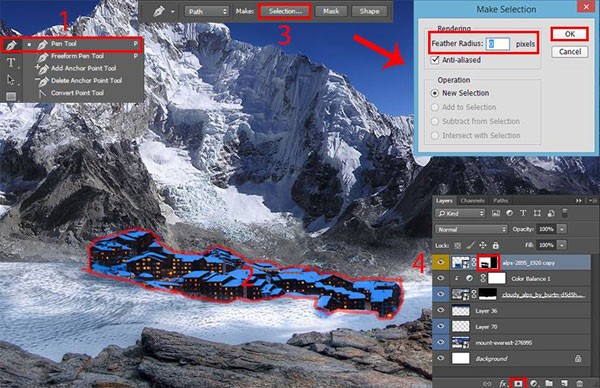Open the Fill slider dropdown arrow
This screenshot has width=600, height=388.
(562, 245)
